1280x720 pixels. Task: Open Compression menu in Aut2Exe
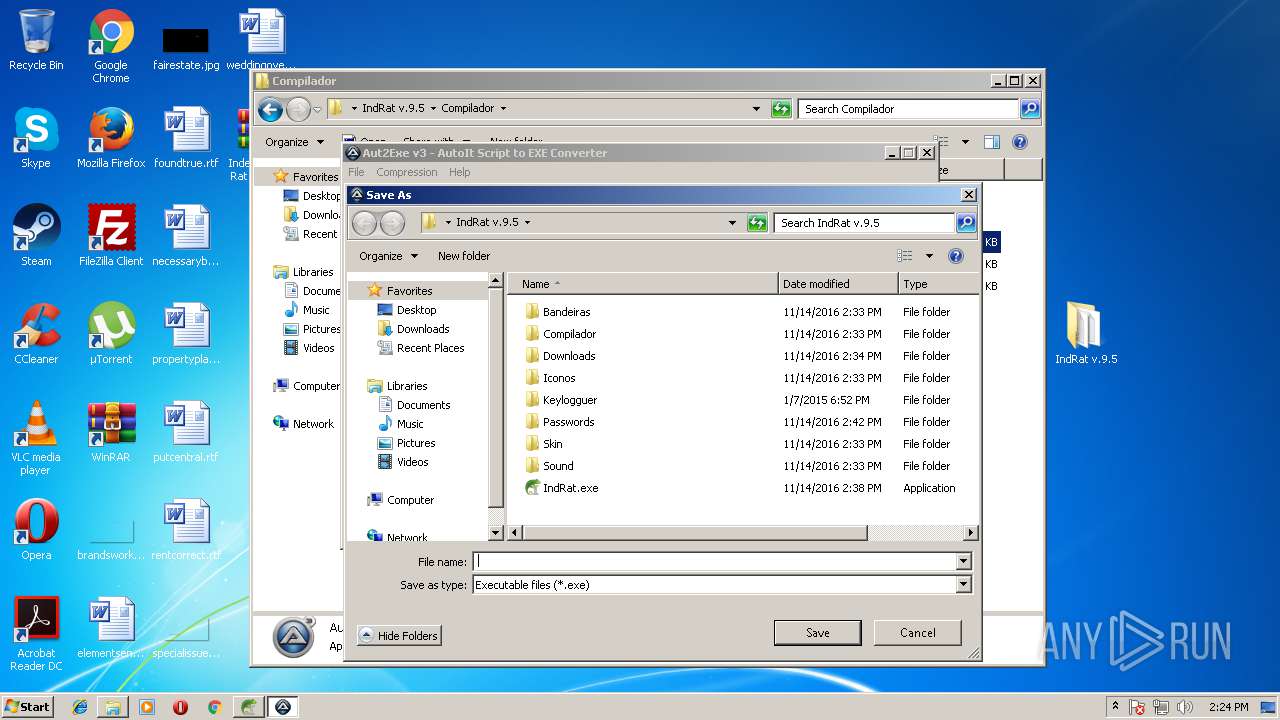coord(406,172)
